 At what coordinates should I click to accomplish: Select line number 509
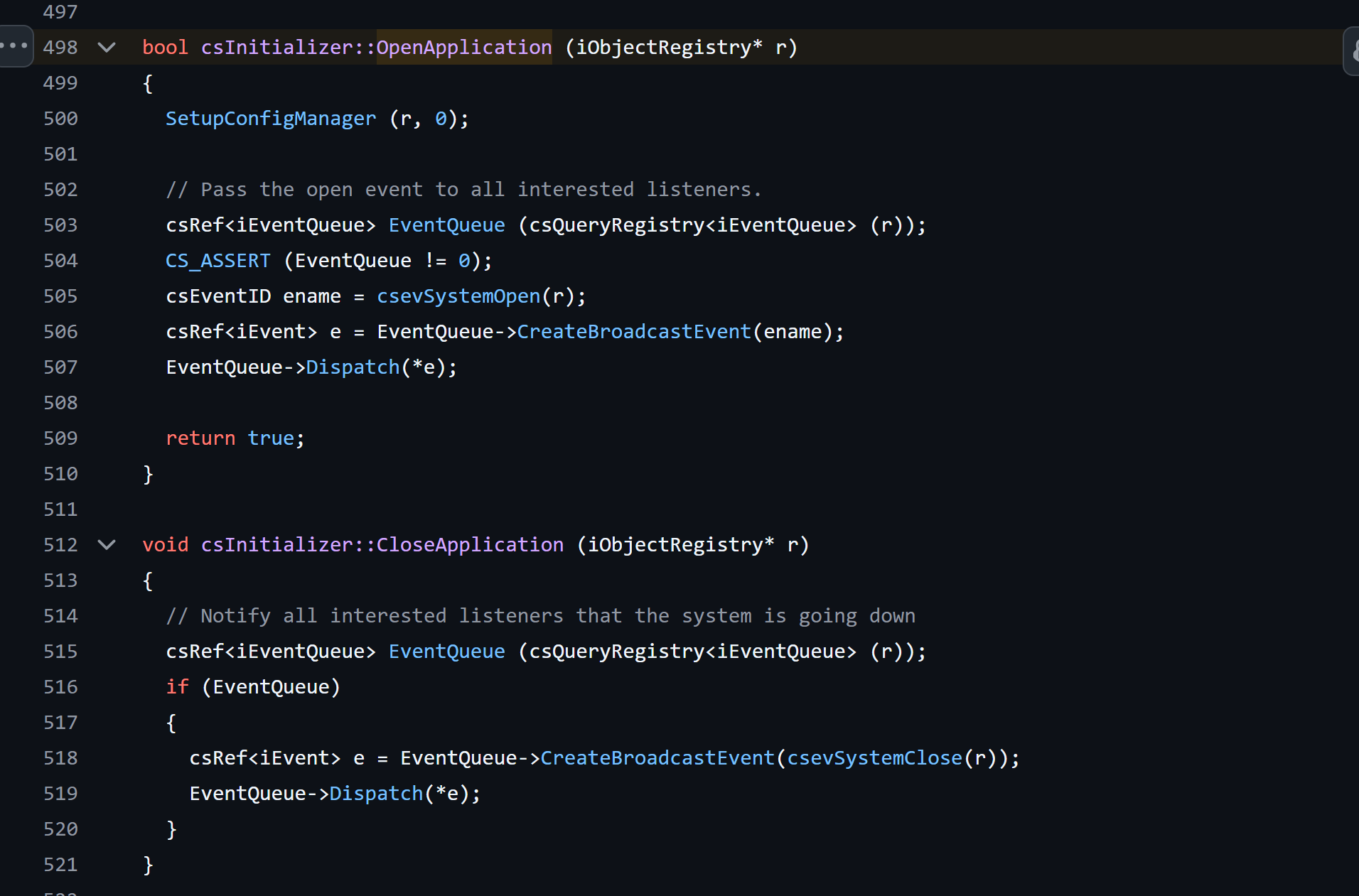(x=60, y=438)
